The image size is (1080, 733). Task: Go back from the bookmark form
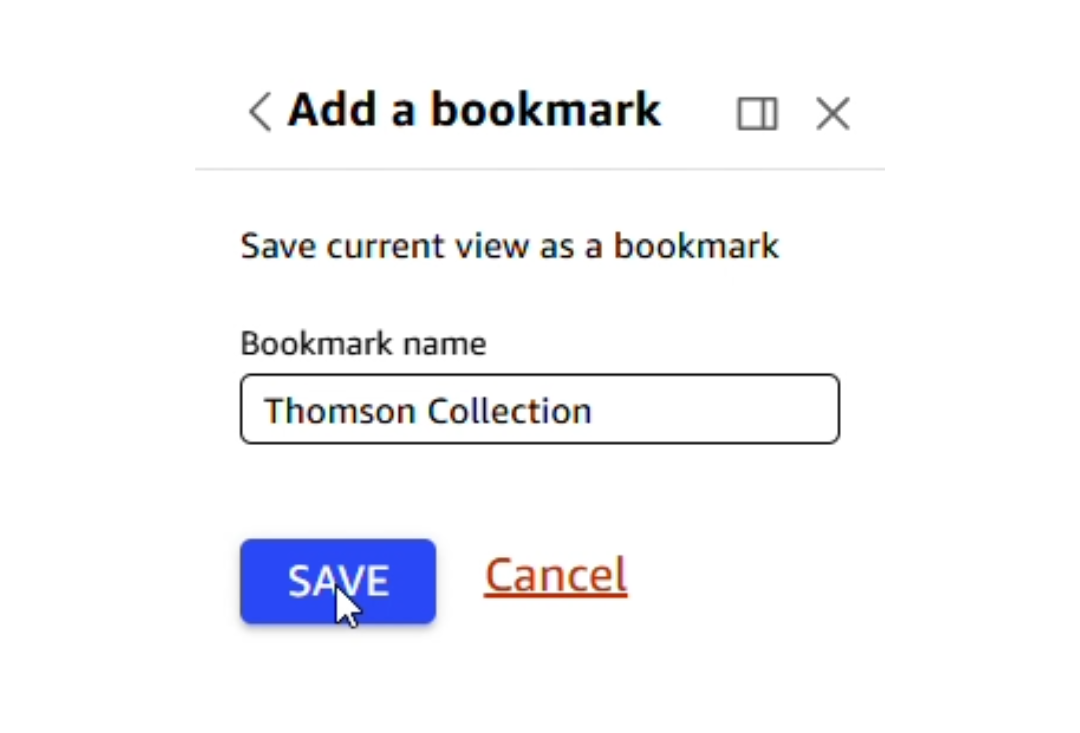[x=260, y=112]
